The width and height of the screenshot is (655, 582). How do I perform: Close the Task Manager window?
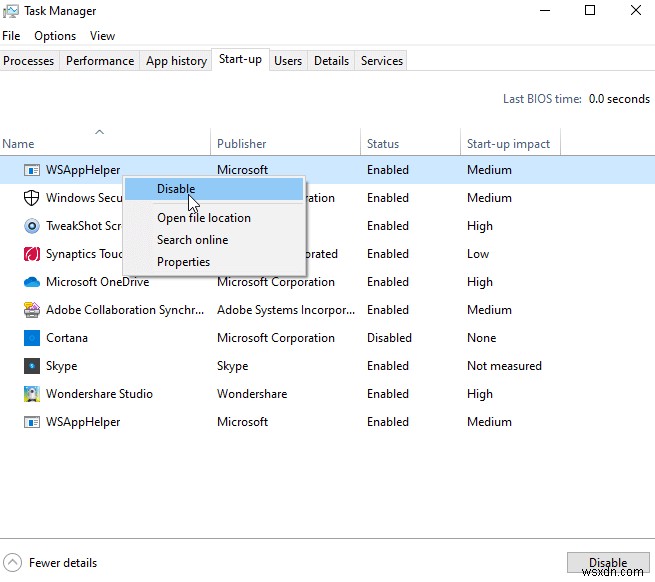click(636, 10)
